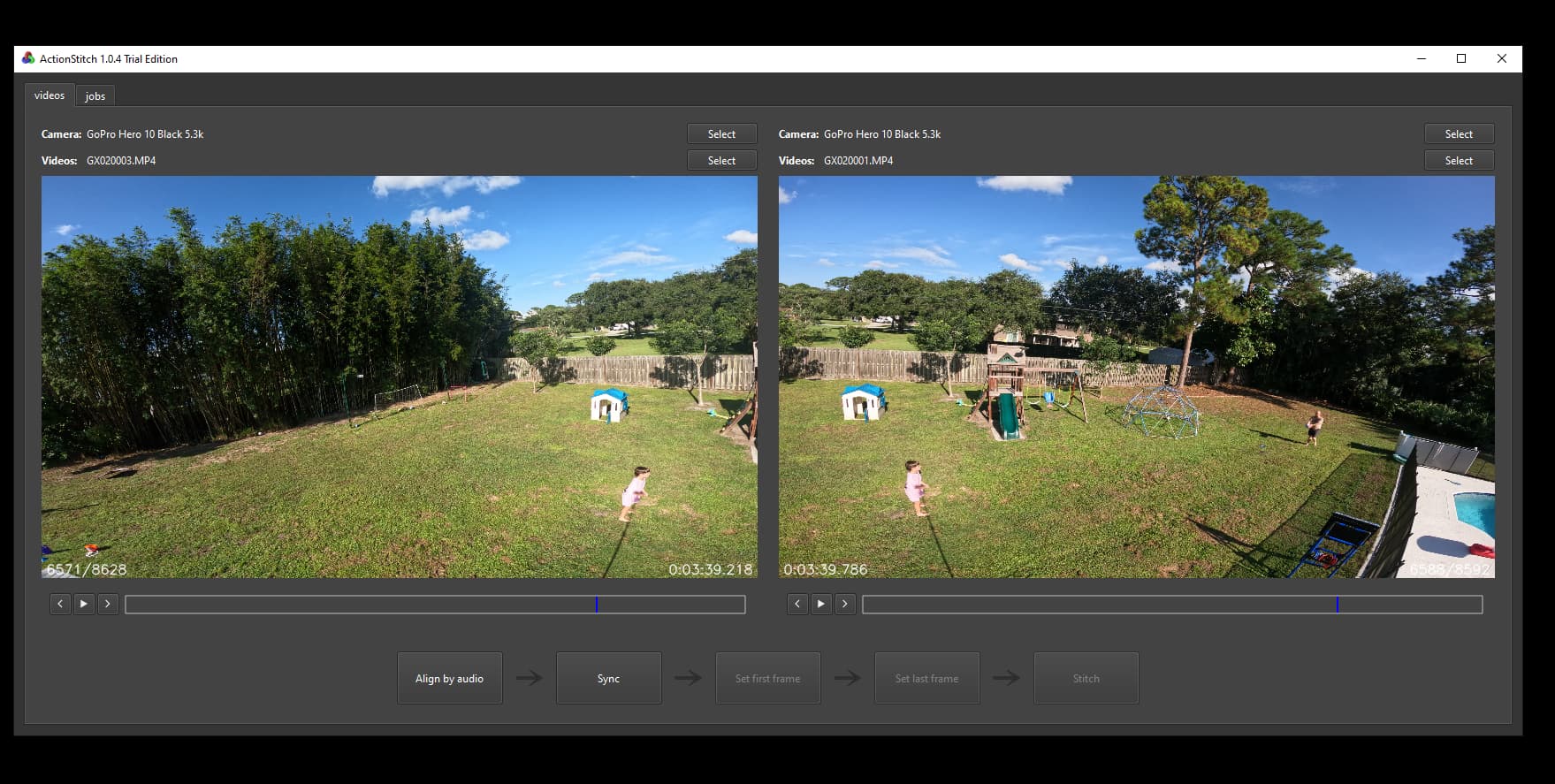Choose video files for right camera

point(1459,160)
